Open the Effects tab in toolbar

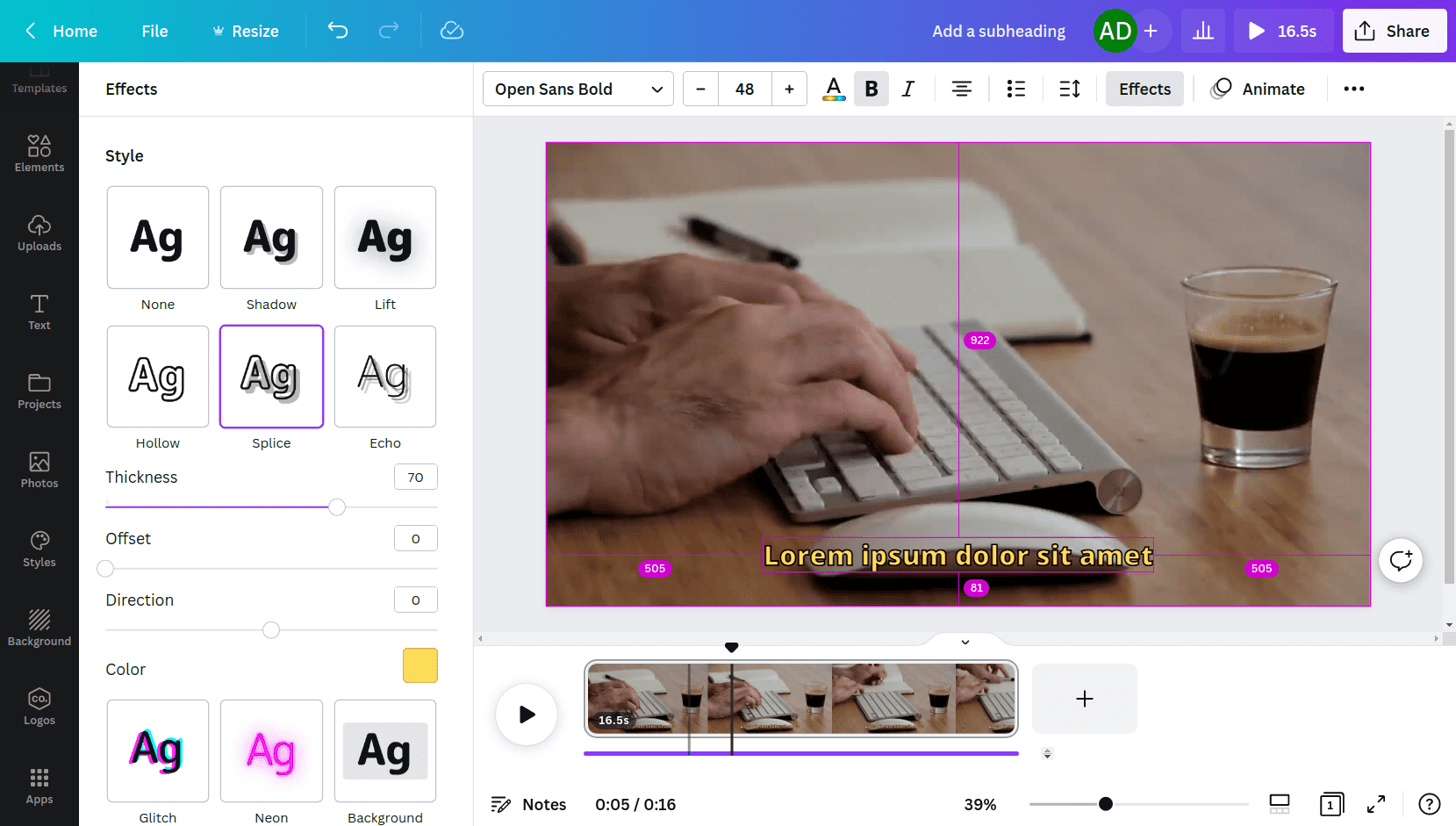point(1144,89)
